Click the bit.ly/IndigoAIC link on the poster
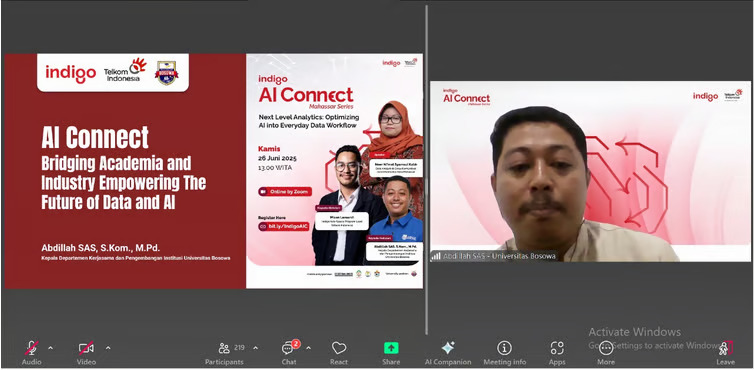Viewport: 754px width, 370px height. coord(284,226)
